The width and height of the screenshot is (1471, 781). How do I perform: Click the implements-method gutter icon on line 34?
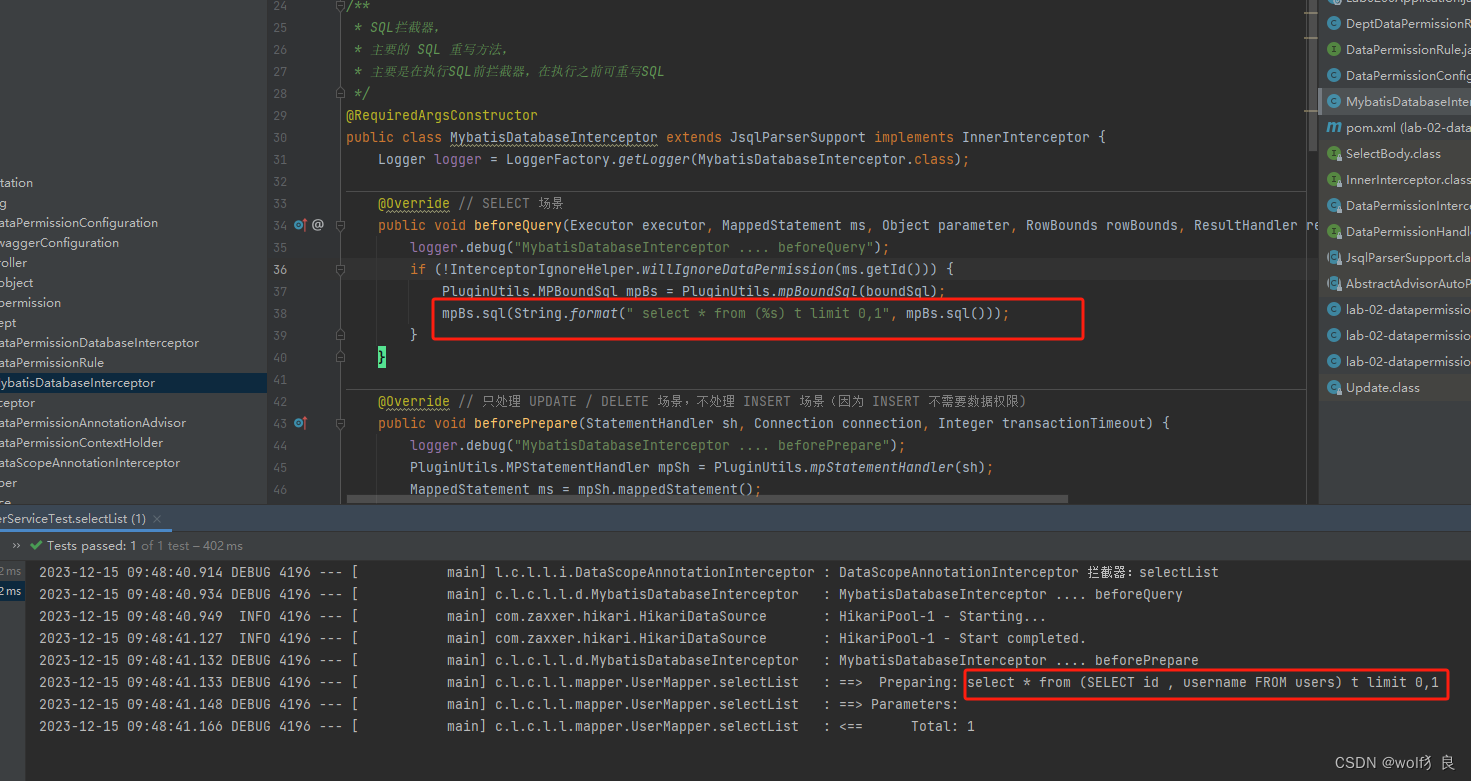click(x=300, y=225)
